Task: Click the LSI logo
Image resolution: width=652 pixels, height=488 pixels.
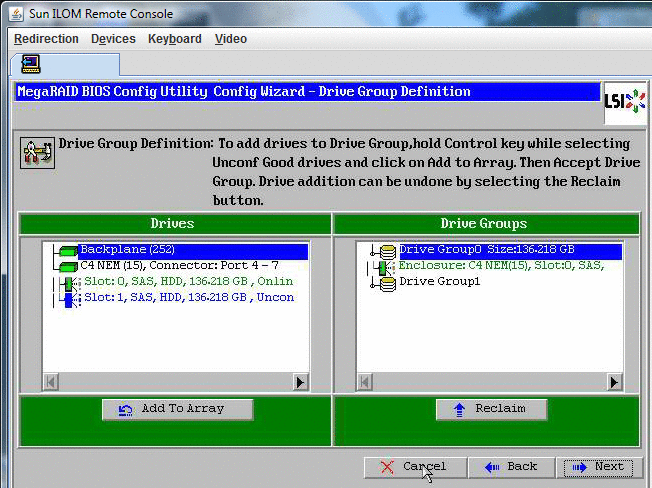Action: [x=625, y=102]
